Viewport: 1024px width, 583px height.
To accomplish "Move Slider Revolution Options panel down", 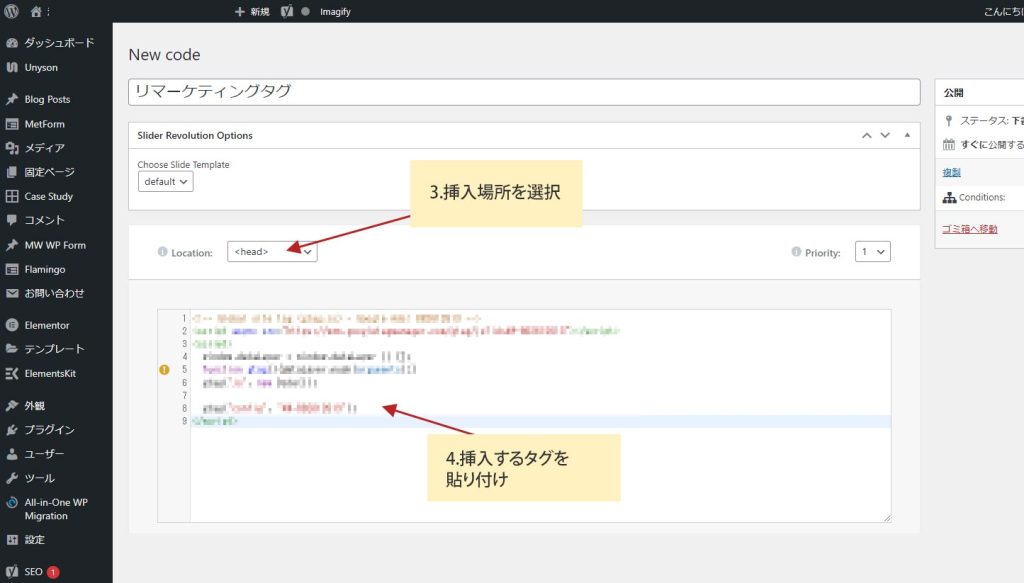I will 885,135.
